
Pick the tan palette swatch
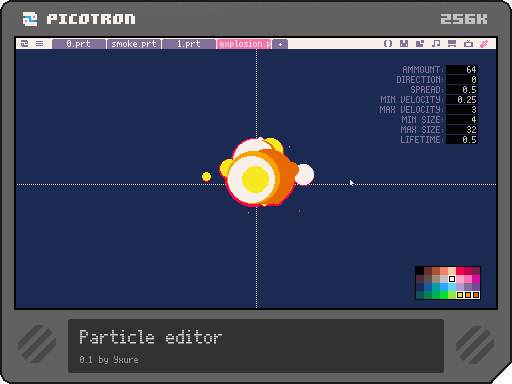pyautogui.click(x=436, y=279)
